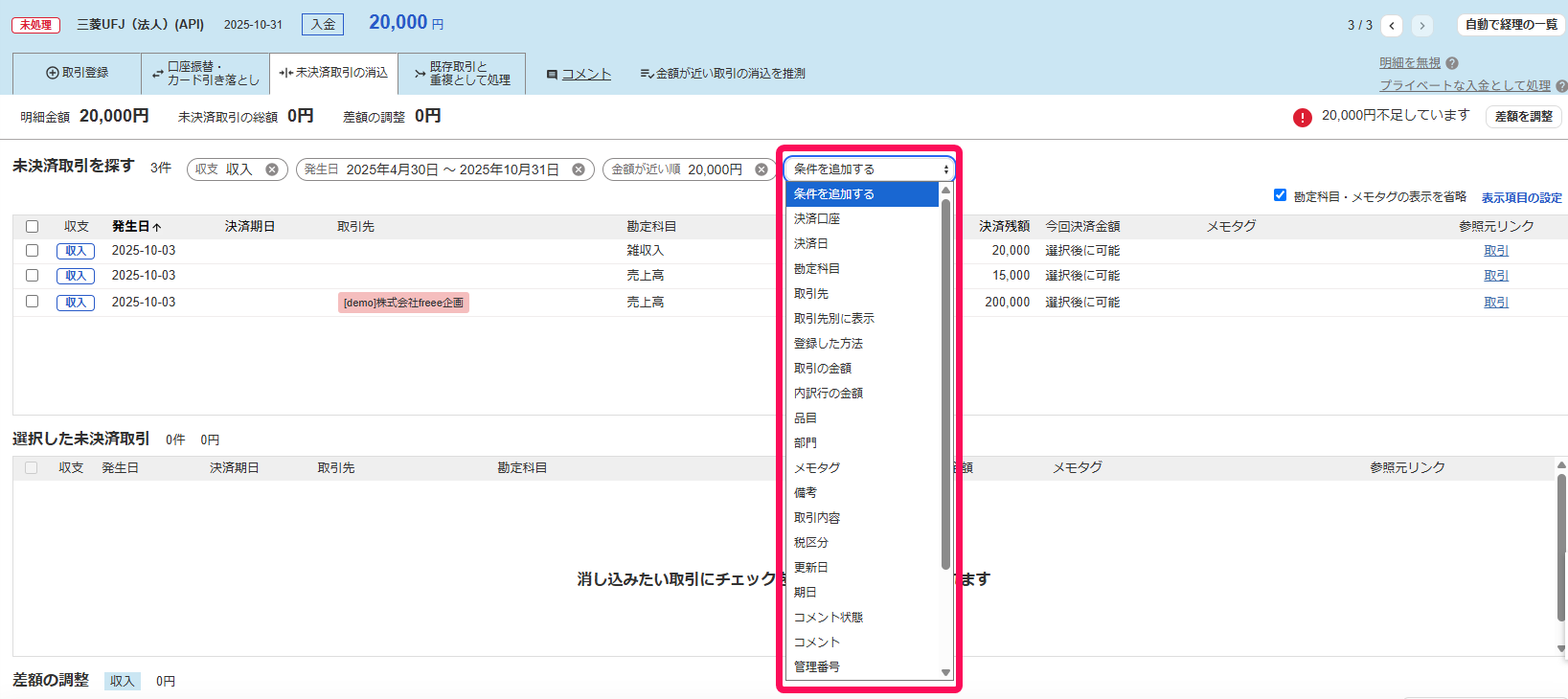Screen dimensions: 1568x699
Task: Click the [demo]株式会社freee企画 partner tag
Action: coord(403,303)
